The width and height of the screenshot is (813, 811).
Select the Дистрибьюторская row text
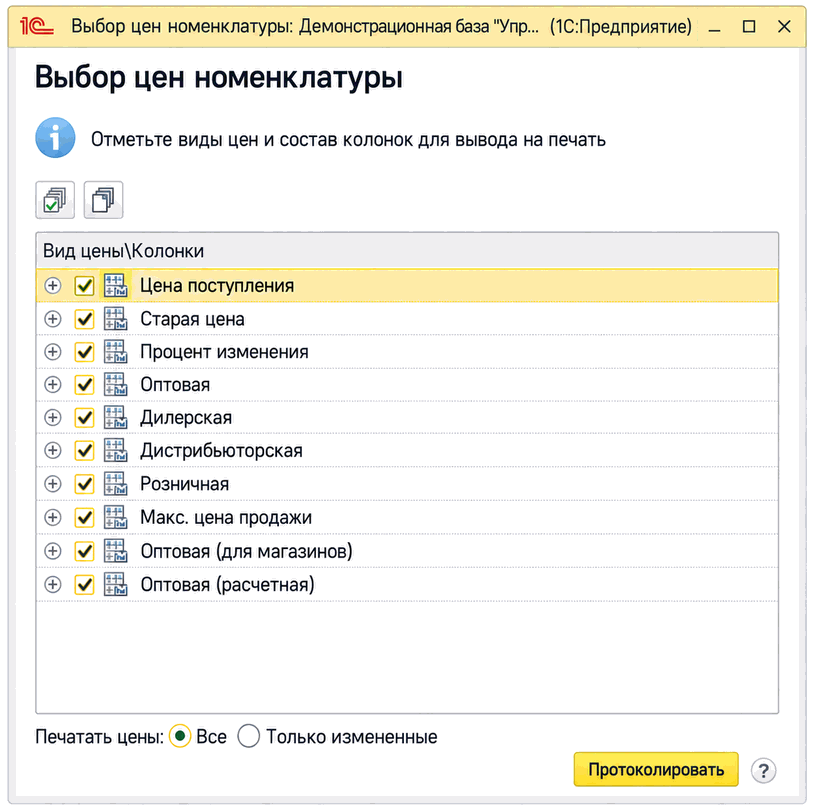[221, 451]
